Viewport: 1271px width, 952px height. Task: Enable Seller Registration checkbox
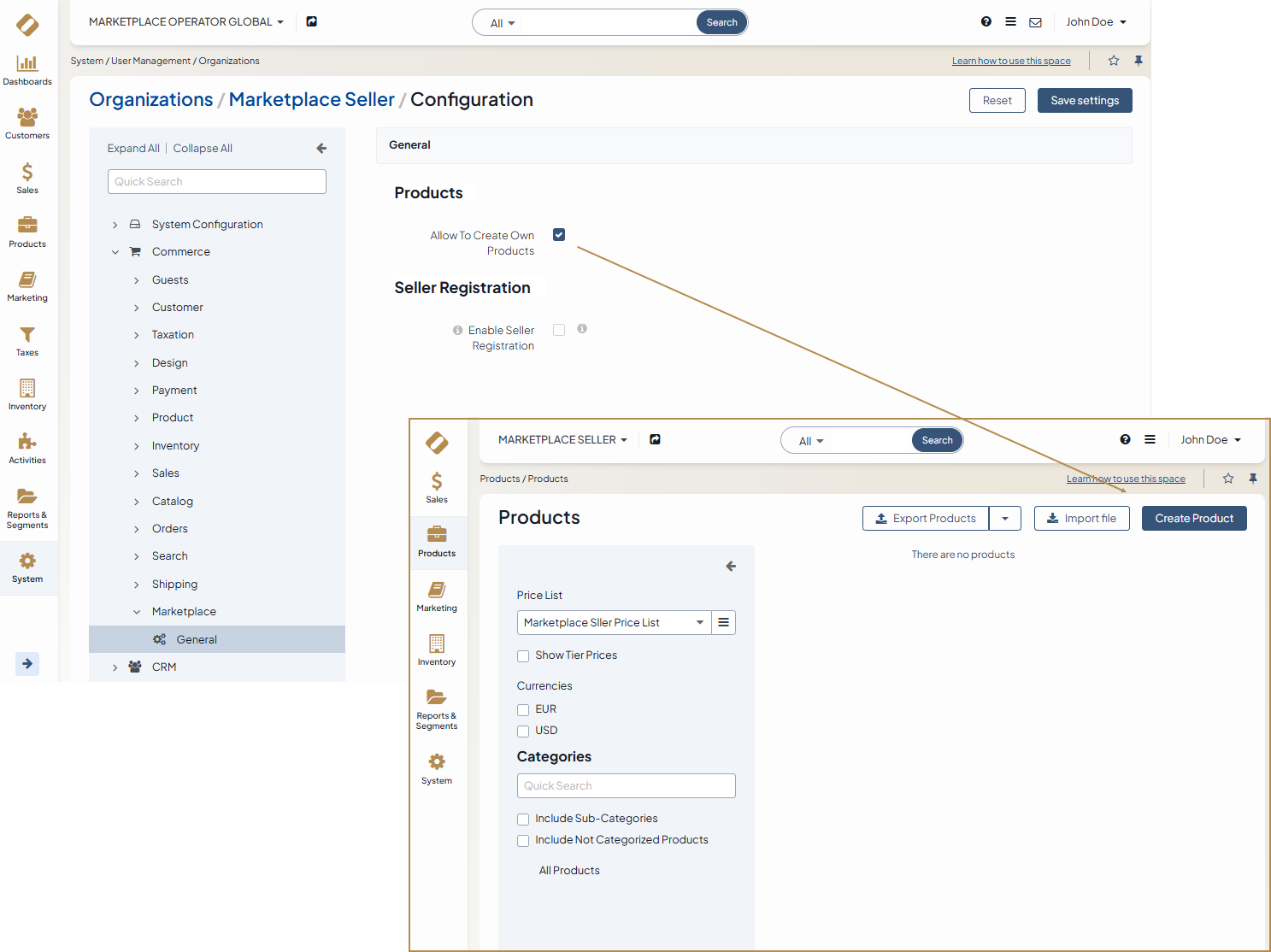click(x=559, y=330)
